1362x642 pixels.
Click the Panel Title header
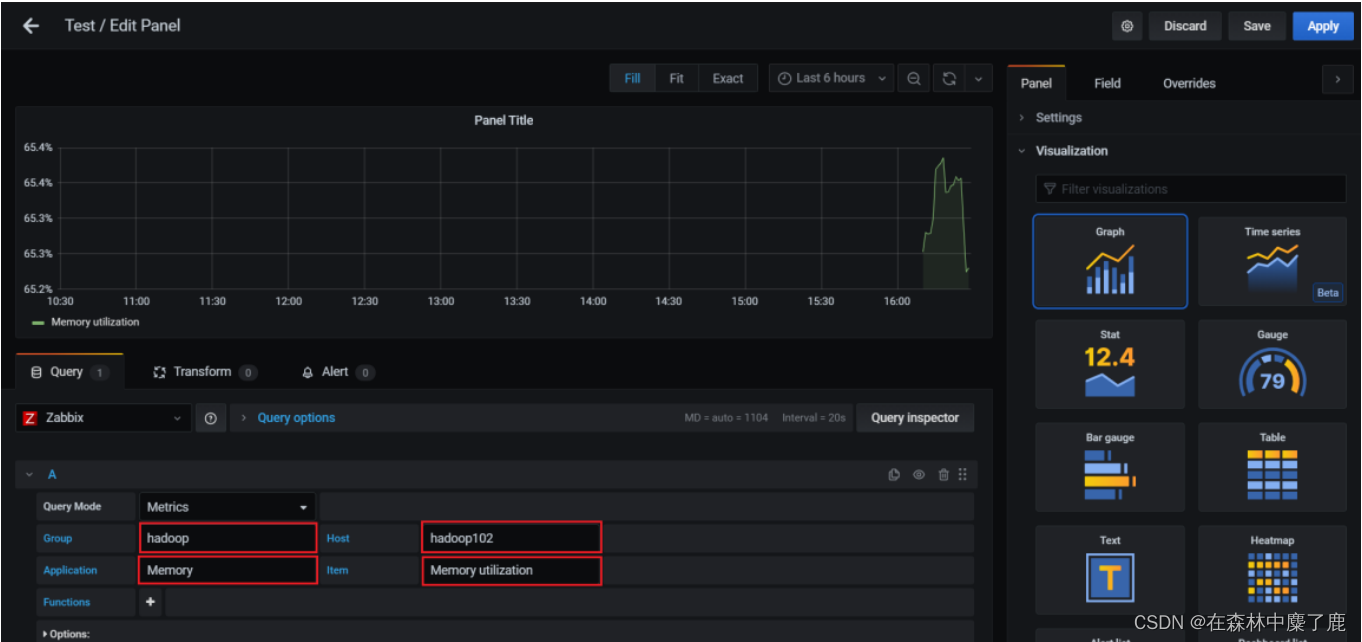[x=503, y=120]
